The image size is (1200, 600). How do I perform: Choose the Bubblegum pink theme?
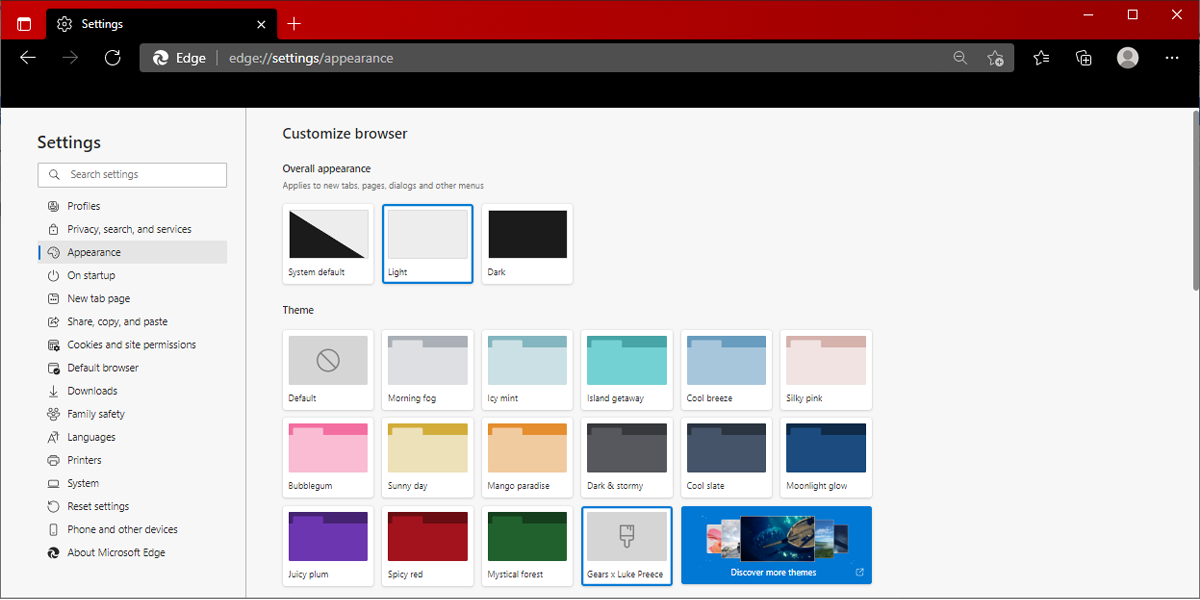tap(327, 457)
